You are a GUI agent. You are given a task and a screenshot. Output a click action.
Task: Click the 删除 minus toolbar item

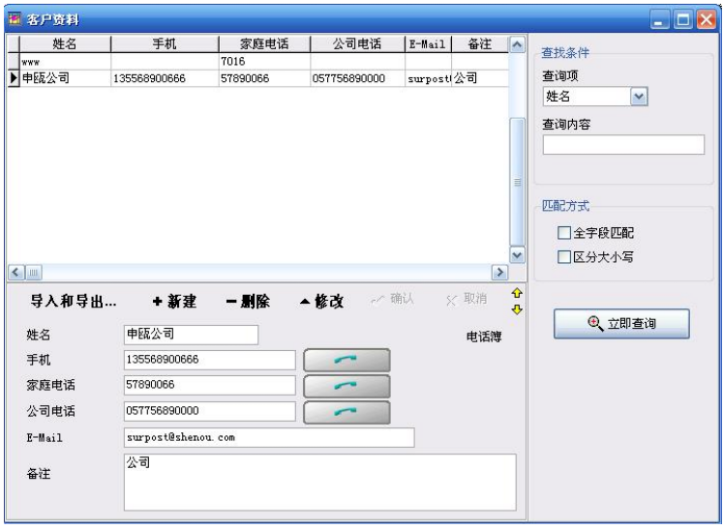coord(247,302)
